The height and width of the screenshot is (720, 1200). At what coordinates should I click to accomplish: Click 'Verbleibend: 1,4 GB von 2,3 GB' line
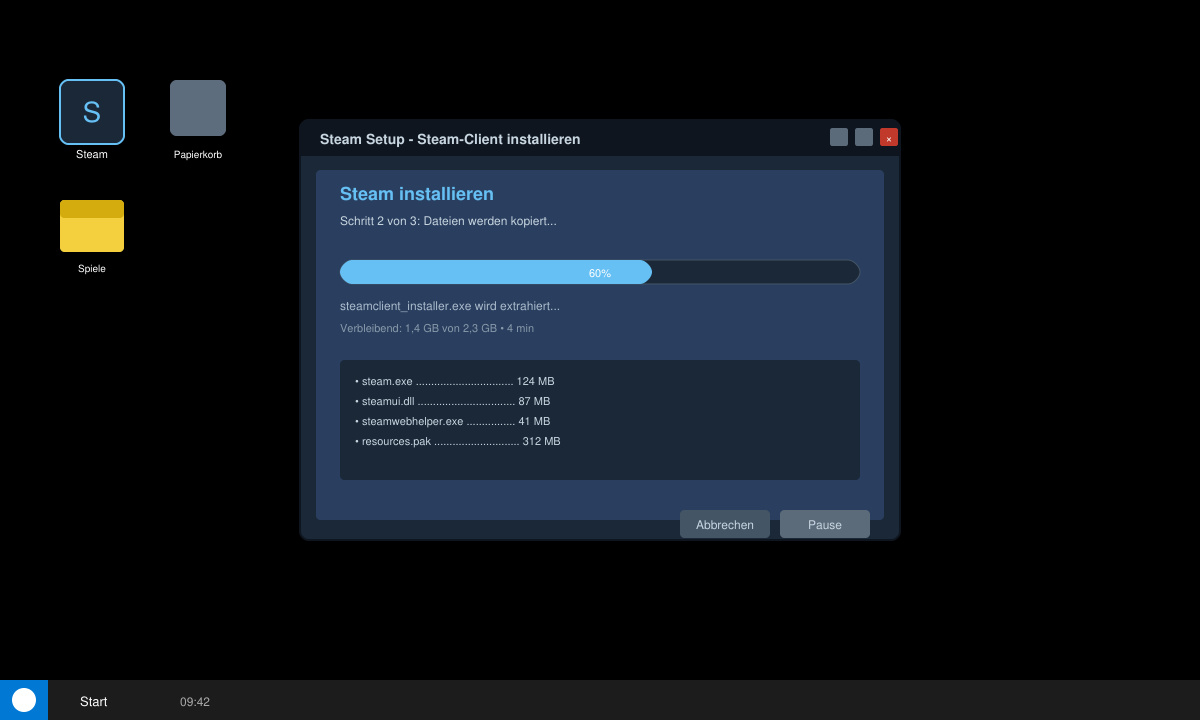point(437,328)
